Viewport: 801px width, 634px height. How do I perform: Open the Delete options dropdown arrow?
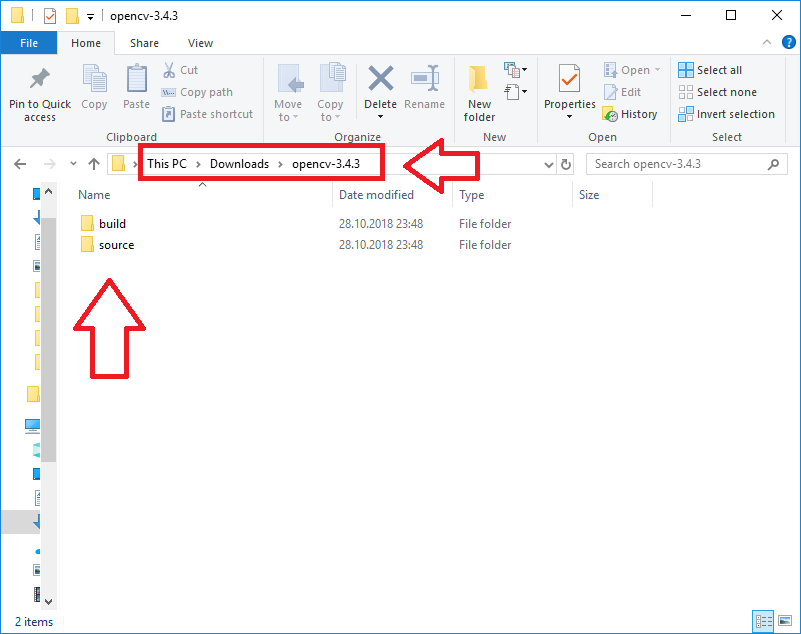[380, 117]
